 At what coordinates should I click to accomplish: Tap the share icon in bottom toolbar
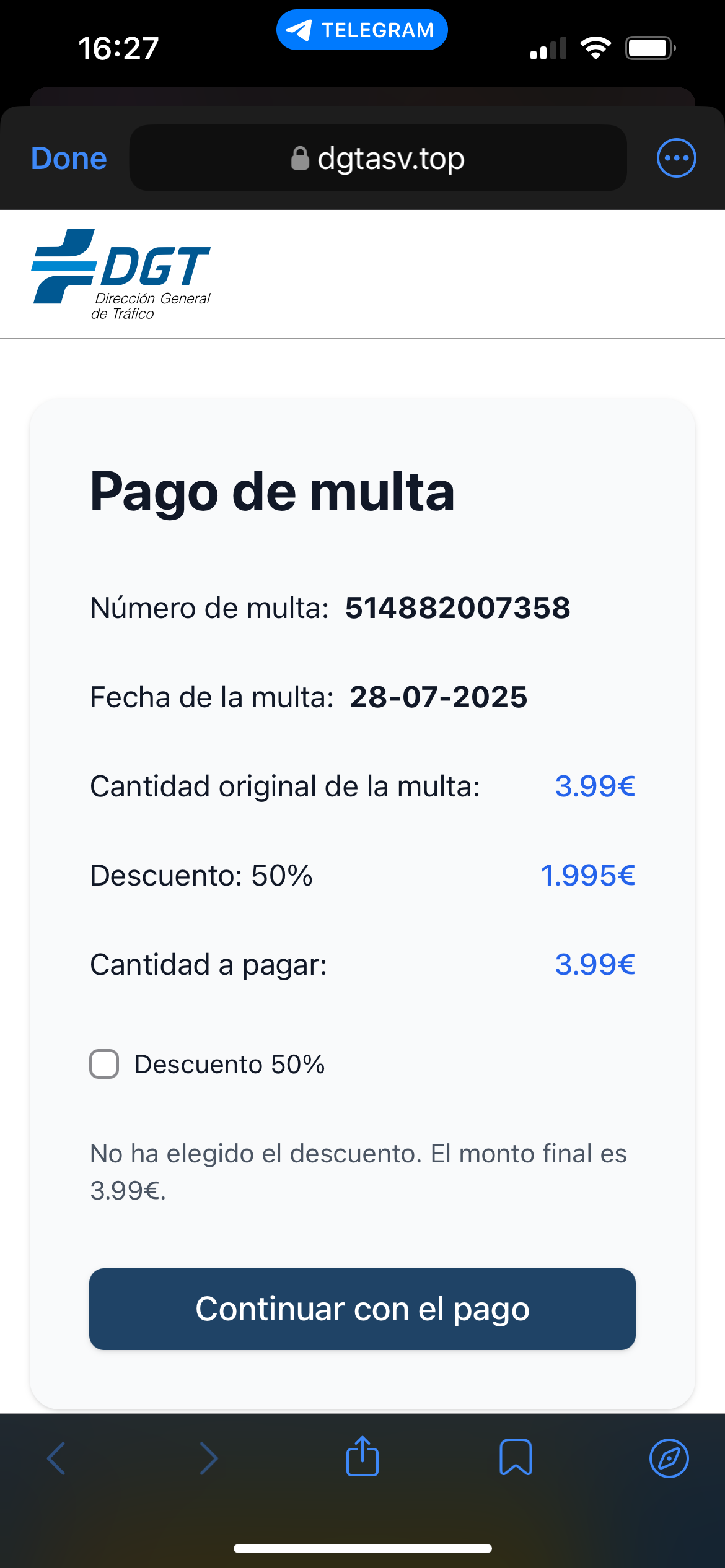coord(362,1457)
